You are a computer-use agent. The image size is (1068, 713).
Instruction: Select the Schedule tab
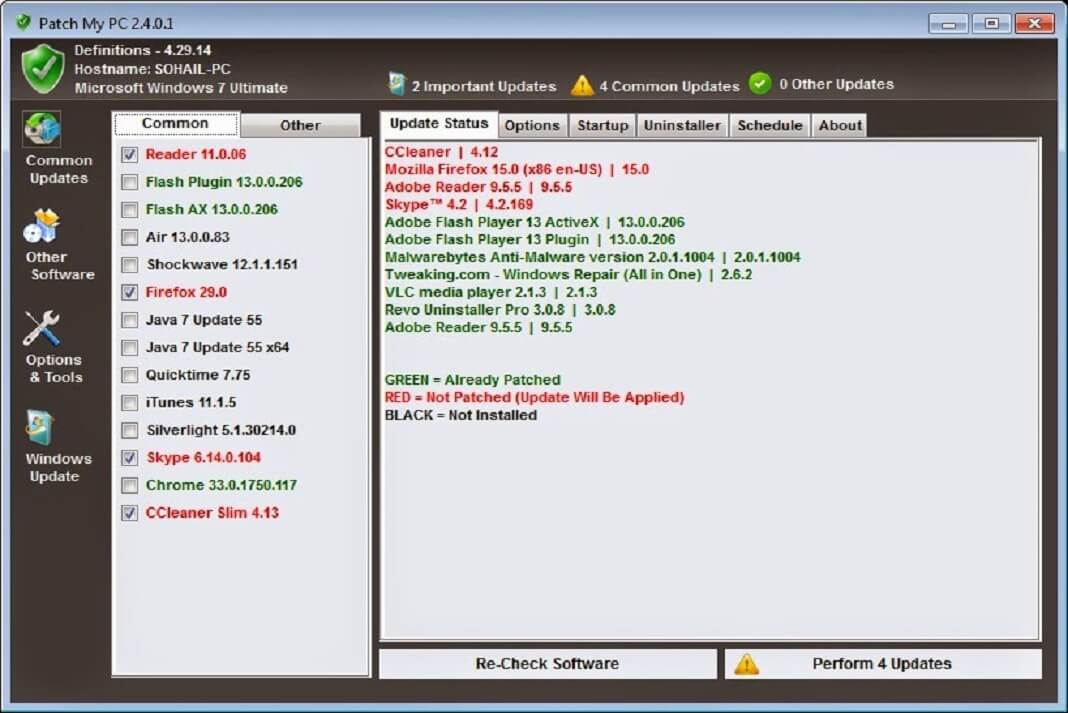(769, 125)
